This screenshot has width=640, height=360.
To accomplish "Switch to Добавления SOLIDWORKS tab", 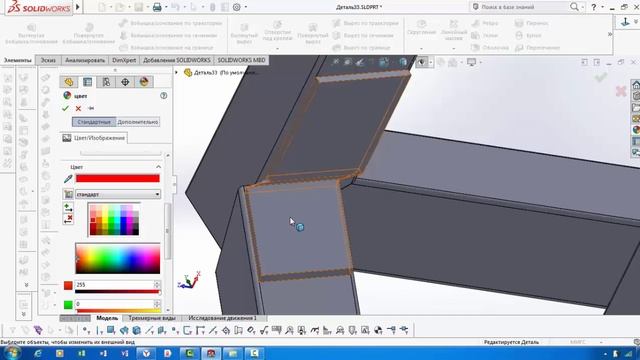I will [x=176, y=60].
